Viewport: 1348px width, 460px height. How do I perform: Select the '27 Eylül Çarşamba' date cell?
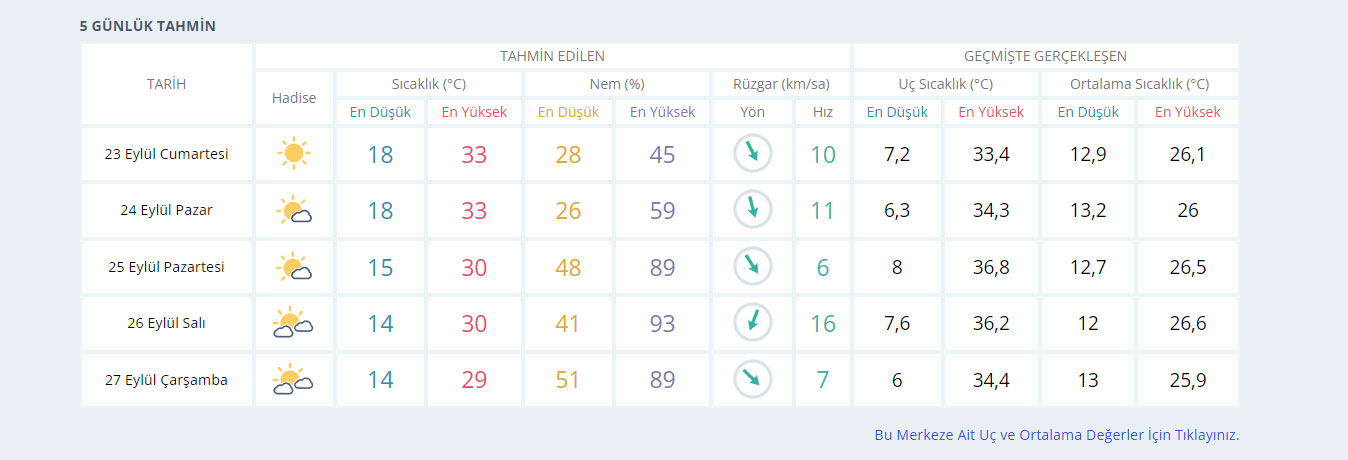166,380
